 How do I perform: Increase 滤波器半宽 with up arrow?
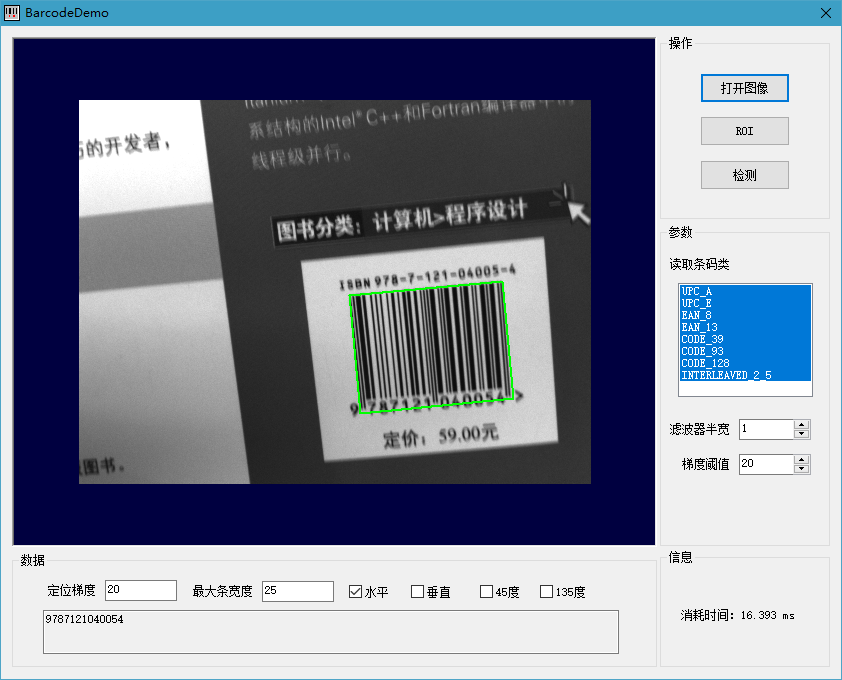pyautogui.click(x=802, y=425)
